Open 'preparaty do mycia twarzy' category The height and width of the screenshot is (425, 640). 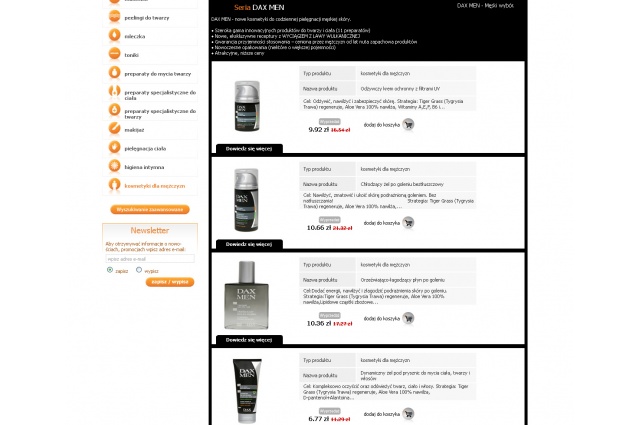click(x=158, y=74)
